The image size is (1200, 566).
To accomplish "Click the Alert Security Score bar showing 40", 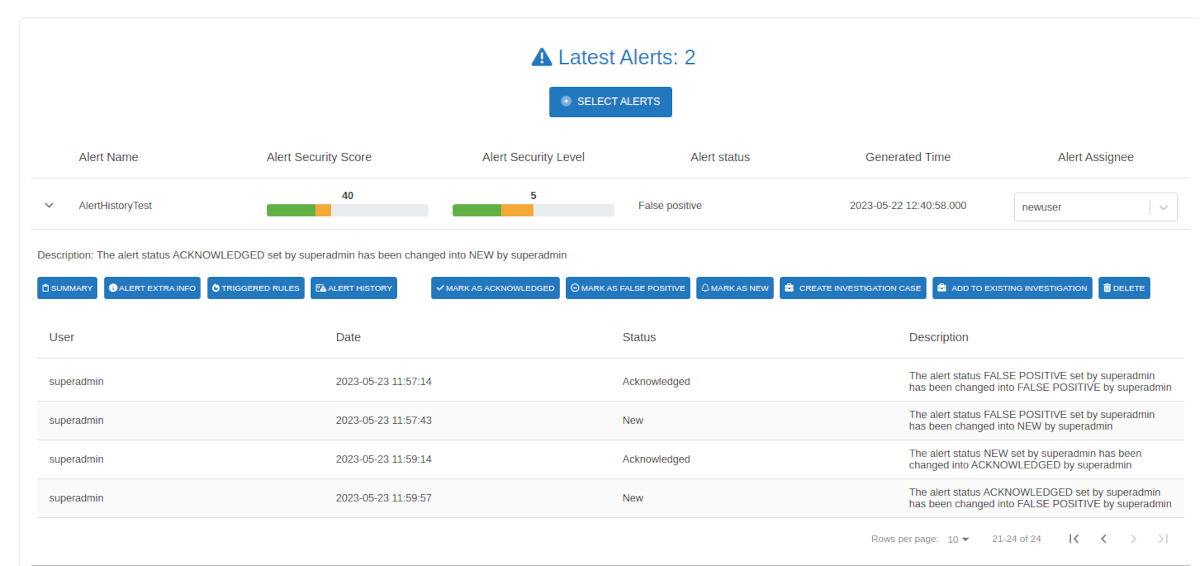I will click(347, 210).
